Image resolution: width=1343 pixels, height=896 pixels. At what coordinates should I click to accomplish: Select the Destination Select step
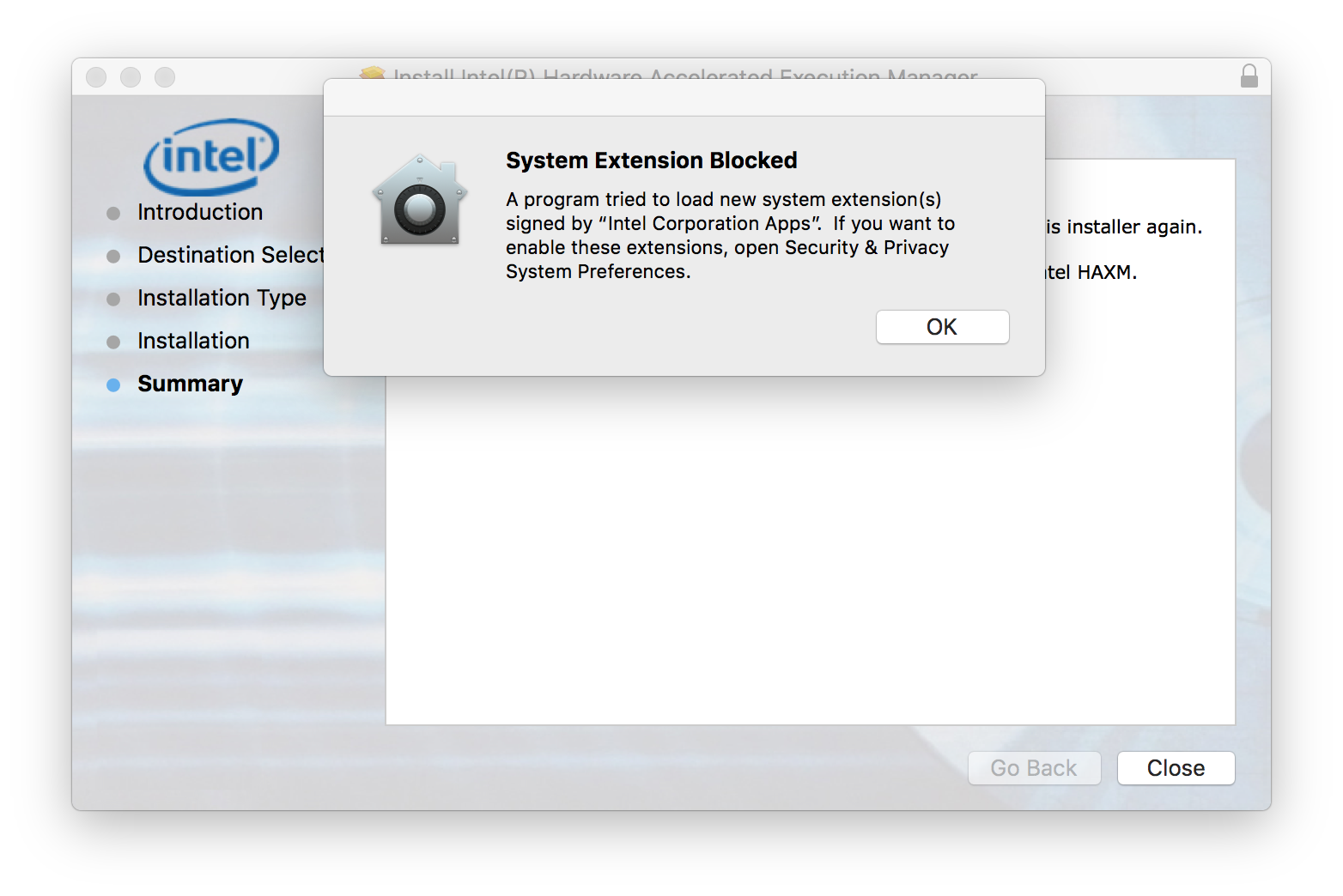click(231, 255)
